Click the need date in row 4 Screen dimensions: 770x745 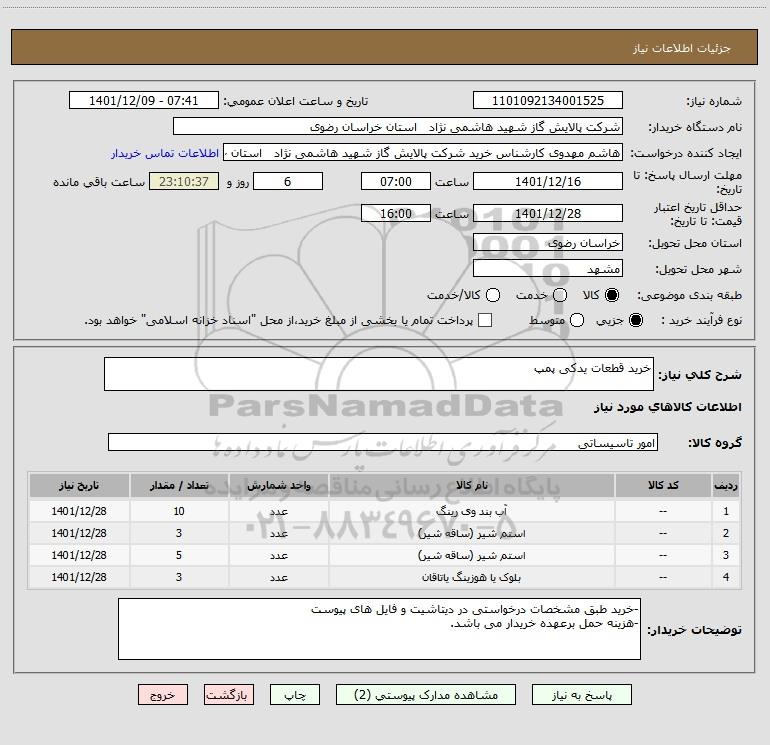click(79, 578)
